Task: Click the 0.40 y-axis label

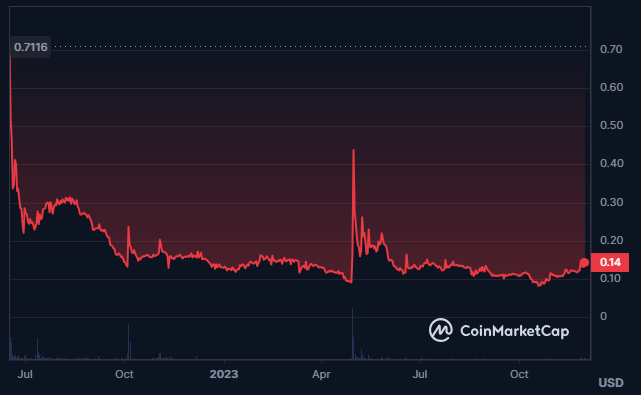Action: coord(611,163)
